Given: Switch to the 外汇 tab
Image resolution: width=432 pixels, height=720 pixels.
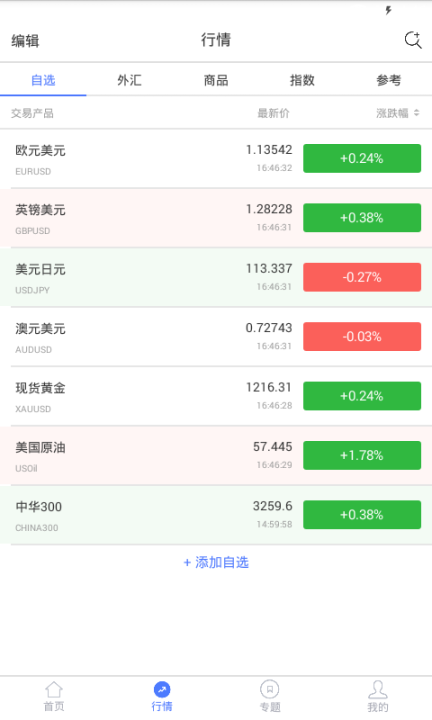Looking at the screenshot, I should click(x=129, y=80).
